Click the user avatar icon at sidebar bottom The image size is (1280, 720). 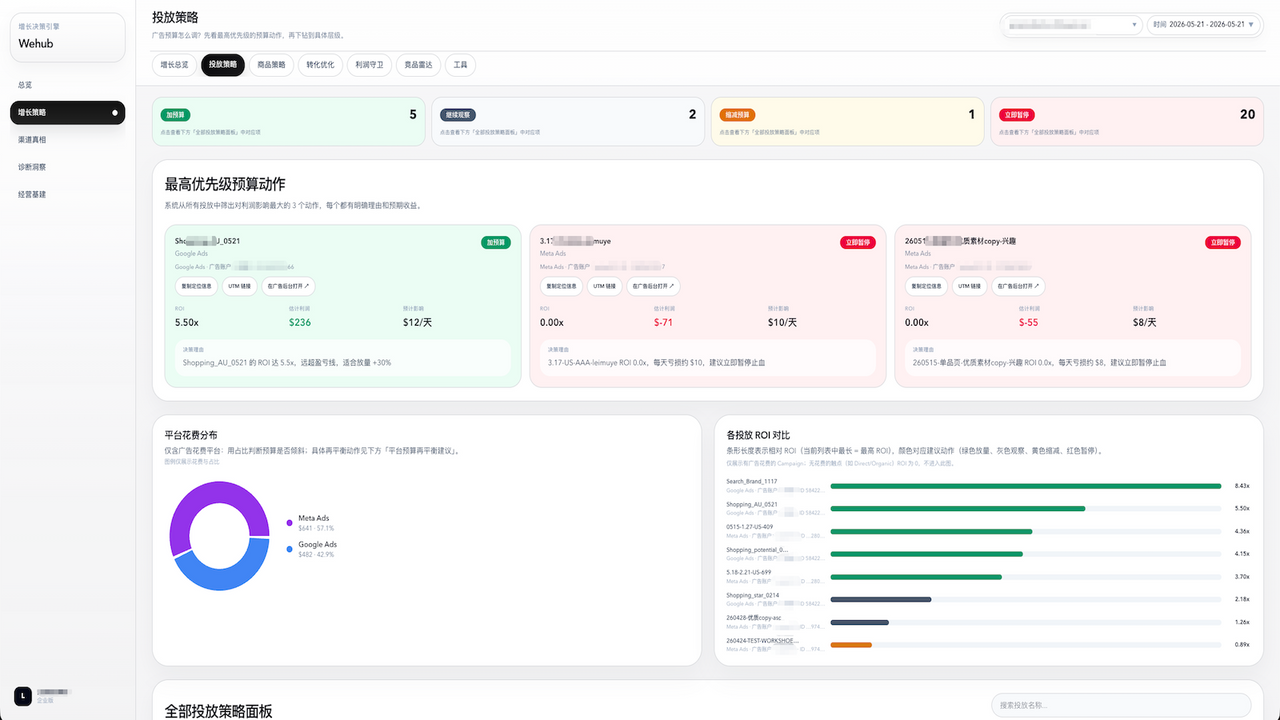coord(22,696)
